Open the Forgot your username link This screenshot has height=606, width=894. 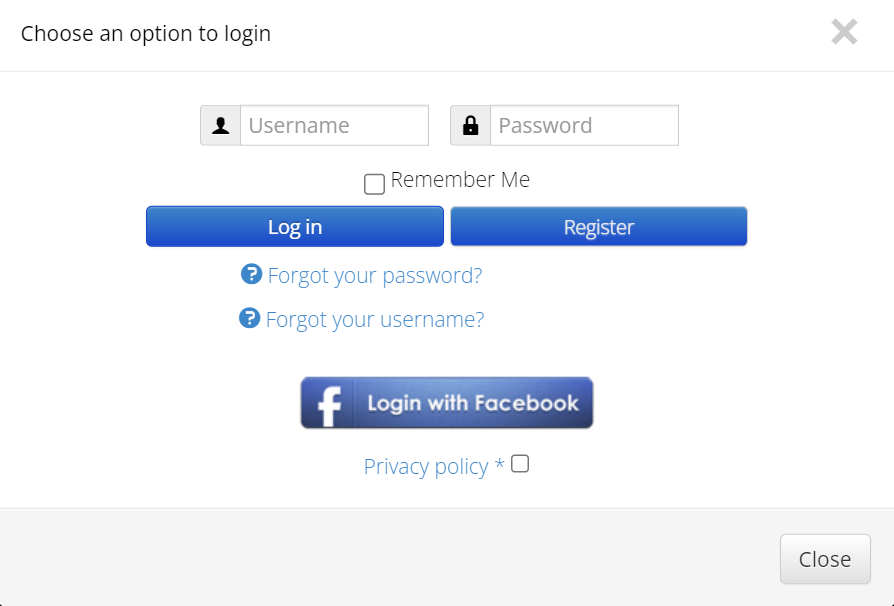pyautogui.click(x=373, y=319)
